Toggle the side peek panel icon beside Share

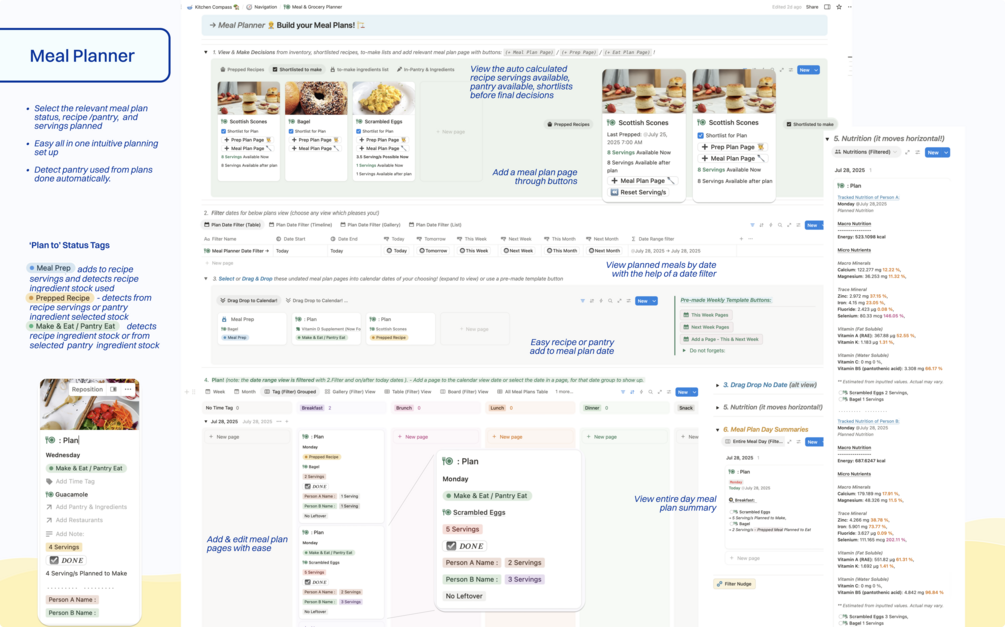tap(827, 7)
